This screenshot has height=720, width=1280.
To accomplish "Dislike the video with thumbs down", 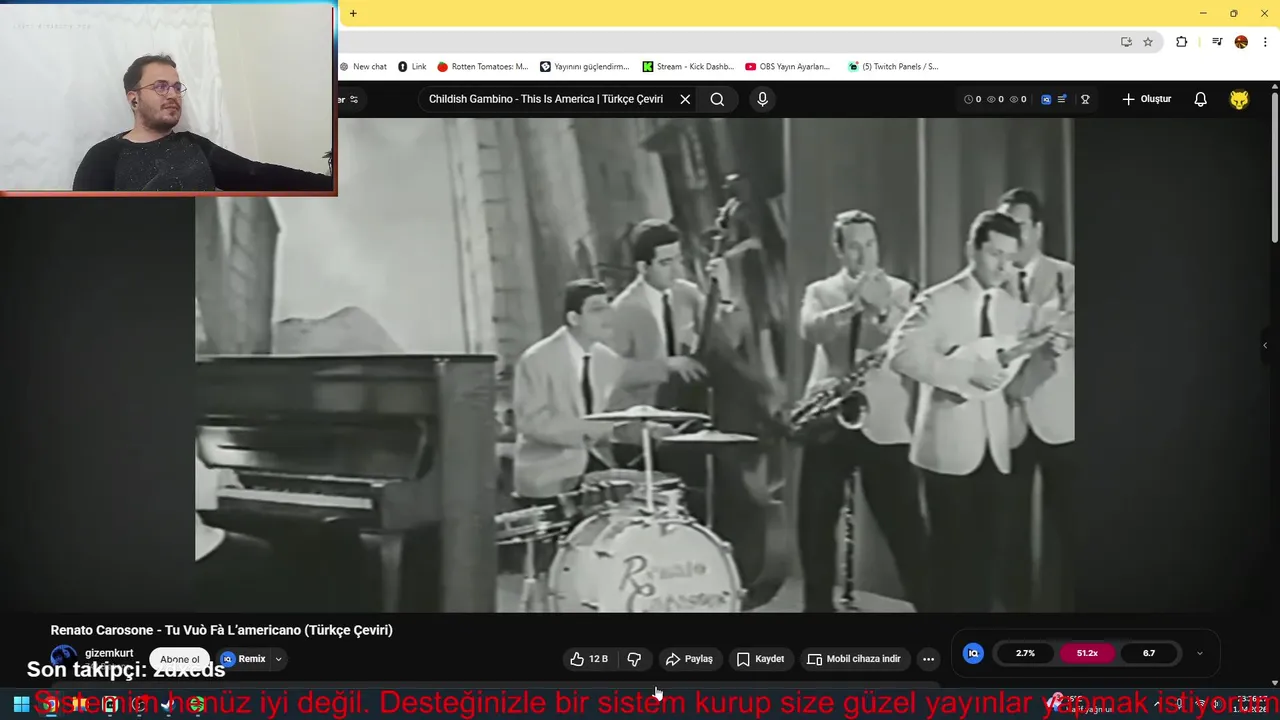I will 634,659.
